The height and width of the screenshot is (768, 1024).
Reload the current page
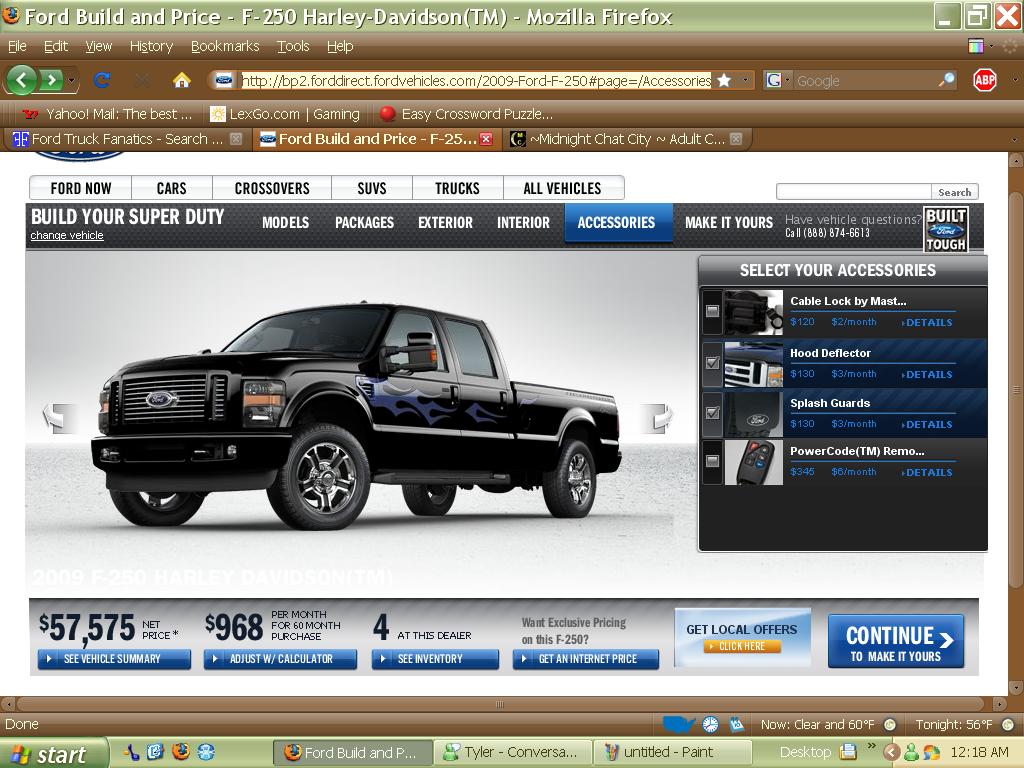101,80
